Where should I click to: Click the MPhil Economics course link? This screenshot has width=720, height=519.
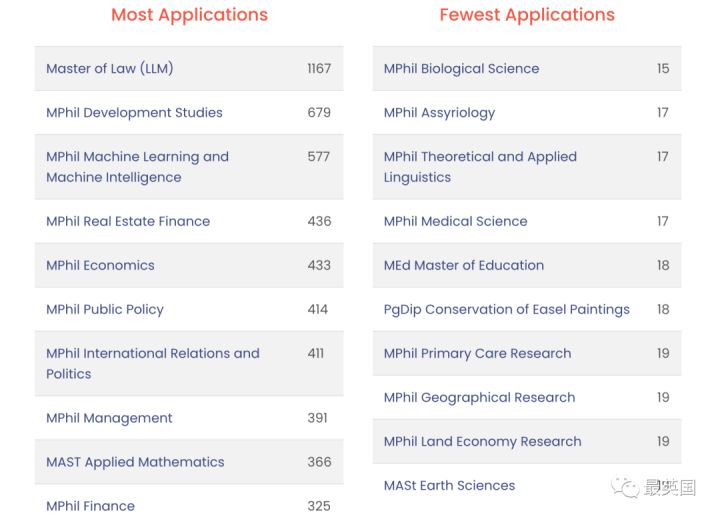100,265
